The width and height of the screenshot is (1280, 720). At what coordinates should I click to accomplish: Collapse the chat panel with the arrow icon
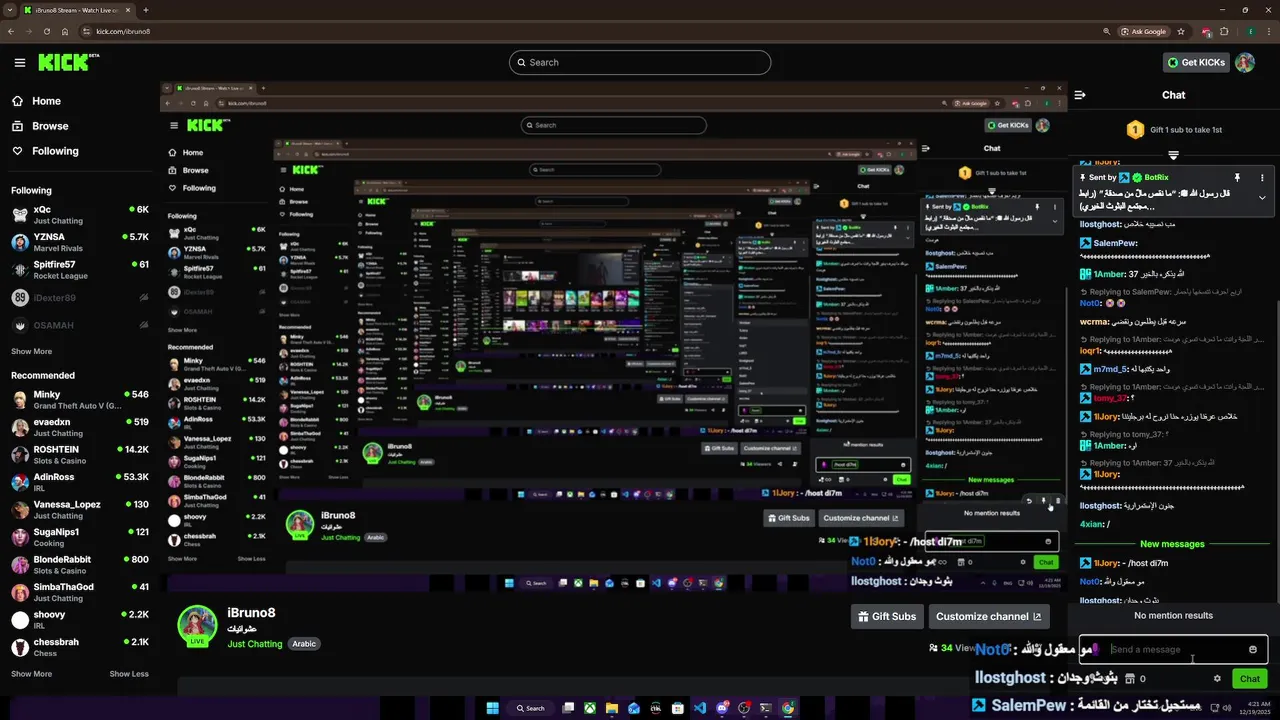(1080, 95)
